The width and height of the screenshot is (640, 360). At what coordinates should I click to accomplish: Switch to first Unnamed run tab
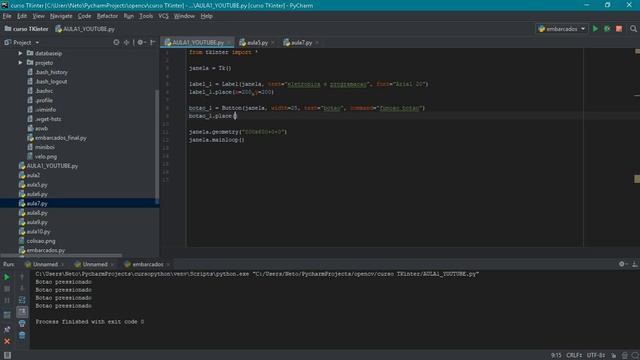tap(45, 264)
